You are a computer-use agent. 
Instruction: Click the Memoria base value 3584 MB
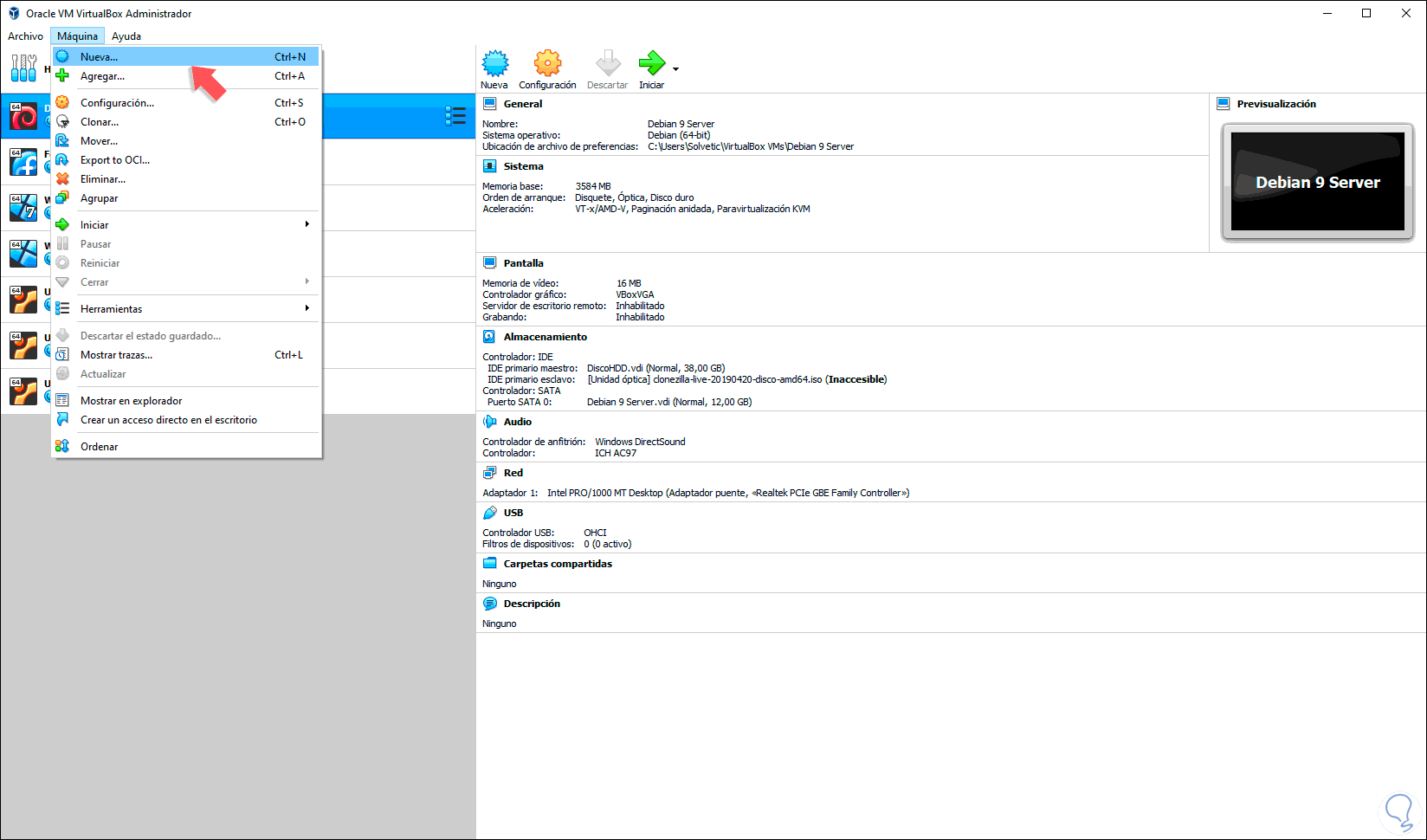coord(593,186)
